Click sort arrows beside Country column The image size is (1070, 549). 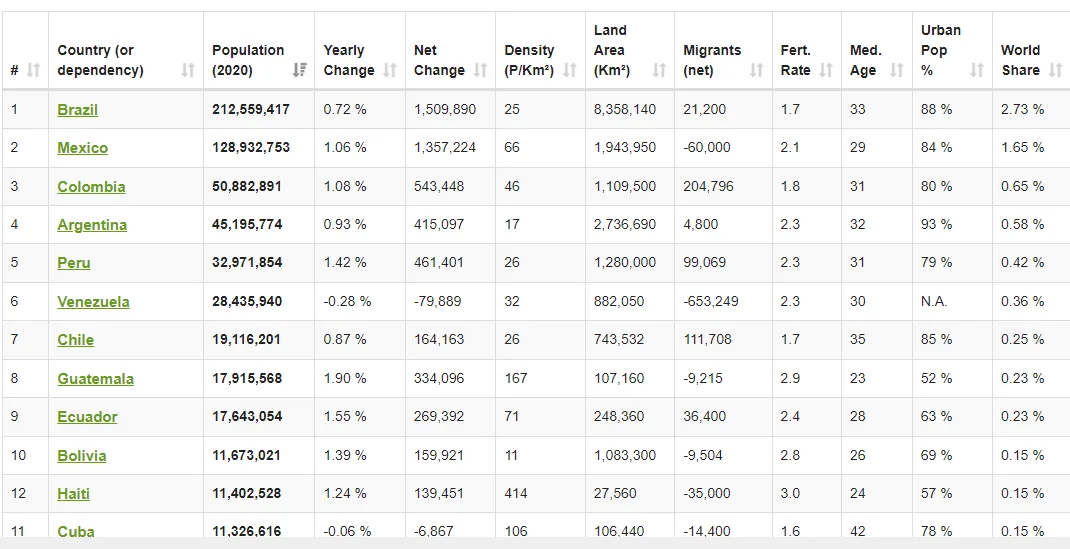point(188,70)
